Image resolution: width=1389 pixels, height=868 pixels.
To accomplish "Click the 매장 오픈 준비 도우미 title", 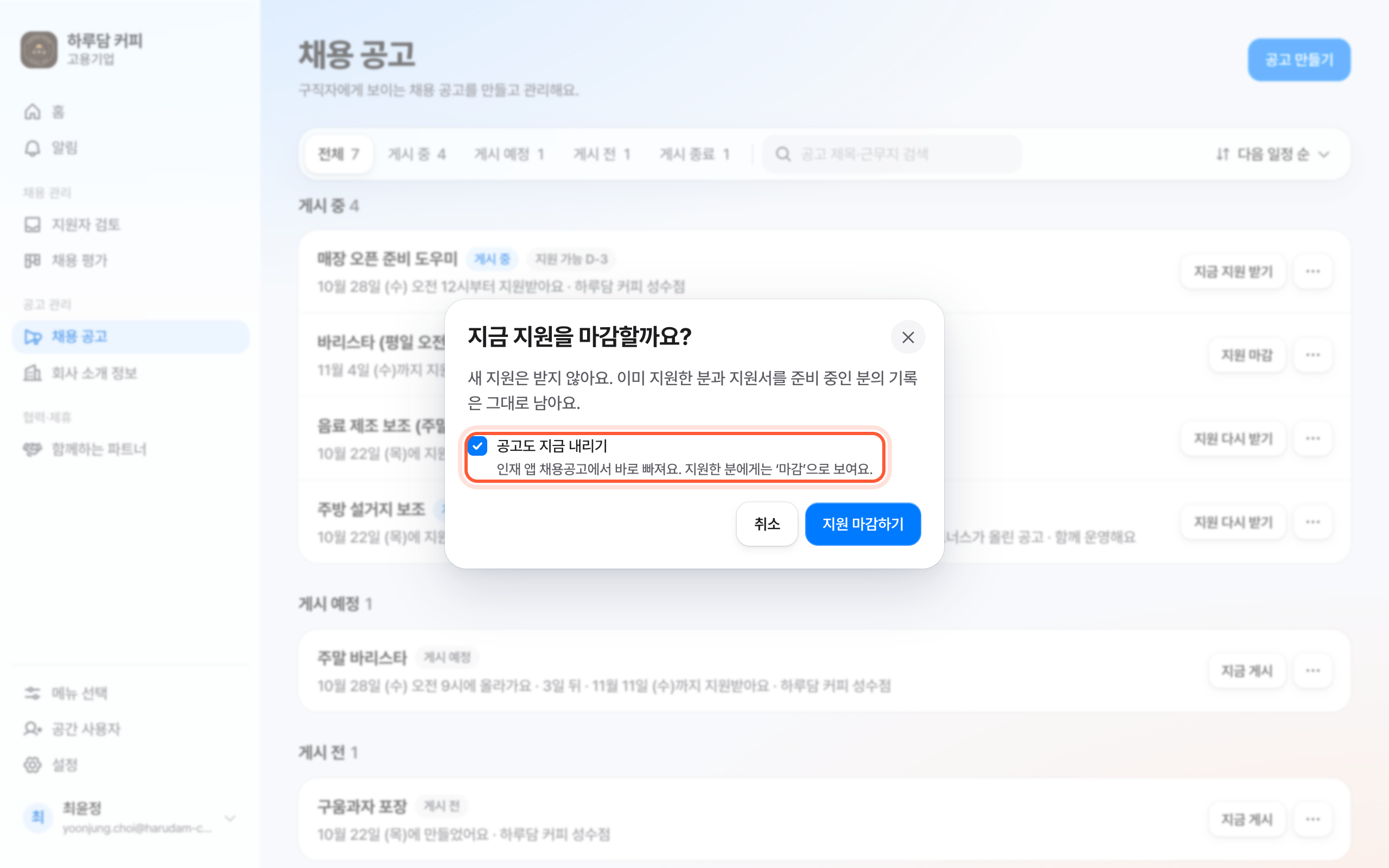I will (x=387, y=259).
